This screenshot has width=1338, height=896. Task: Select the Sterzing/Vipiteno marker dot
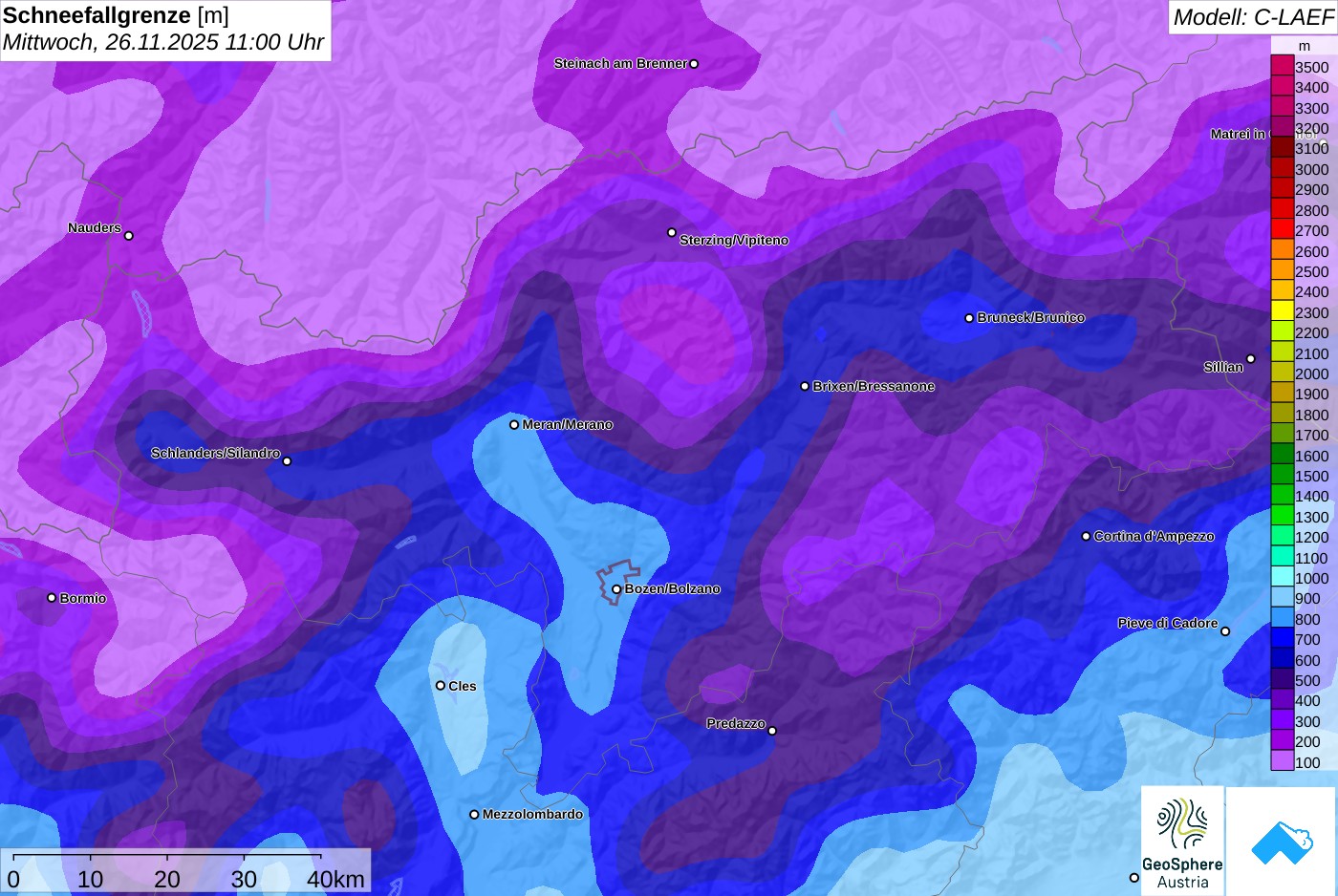[672, 232]
